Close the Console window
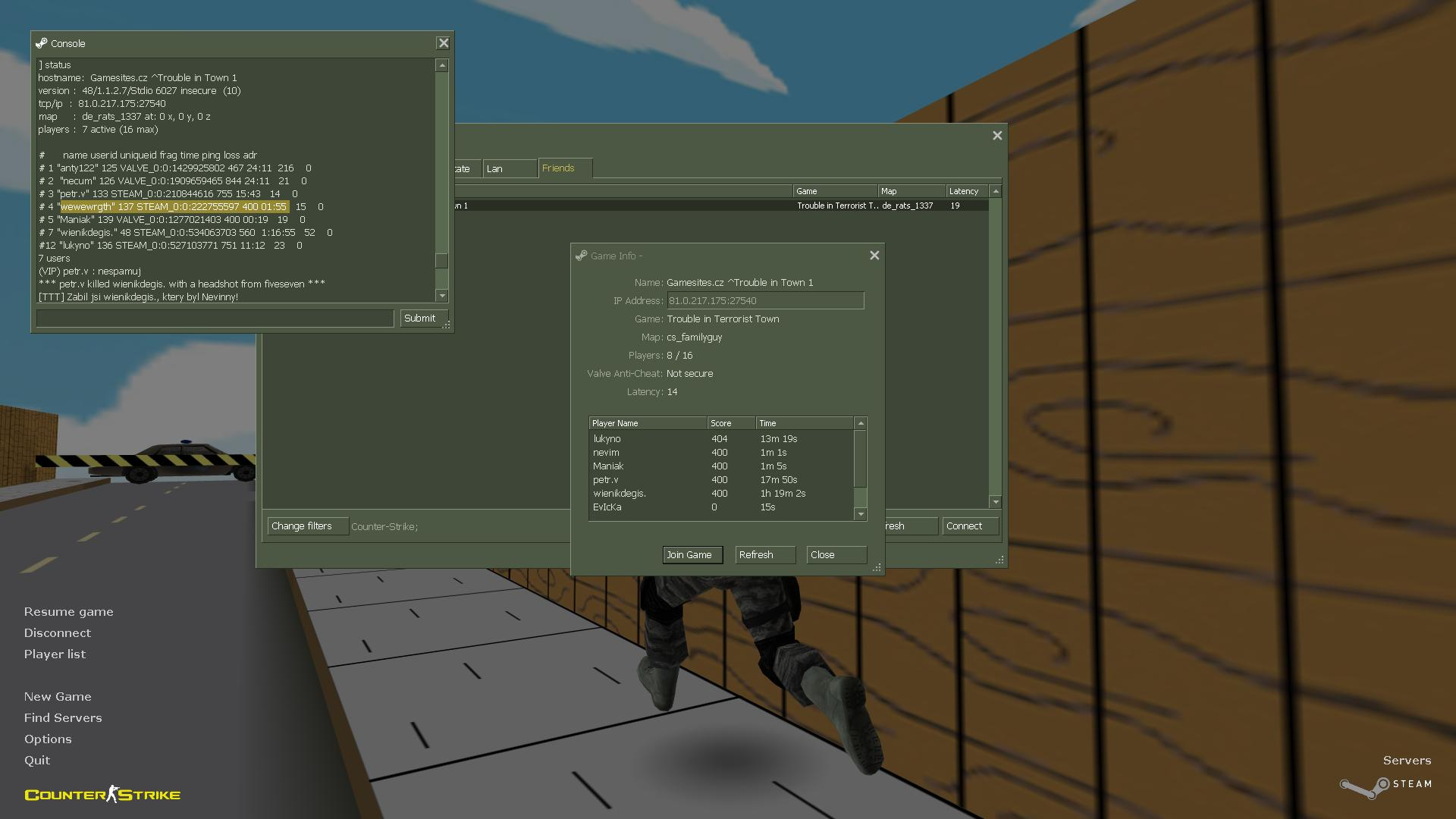Screen dimensions: 1456x819 click(x=444, y=43)
